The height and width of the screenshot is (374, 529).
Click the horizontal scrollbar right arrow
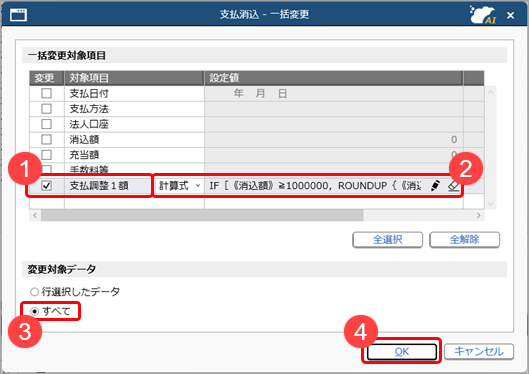tap(478, 215)
